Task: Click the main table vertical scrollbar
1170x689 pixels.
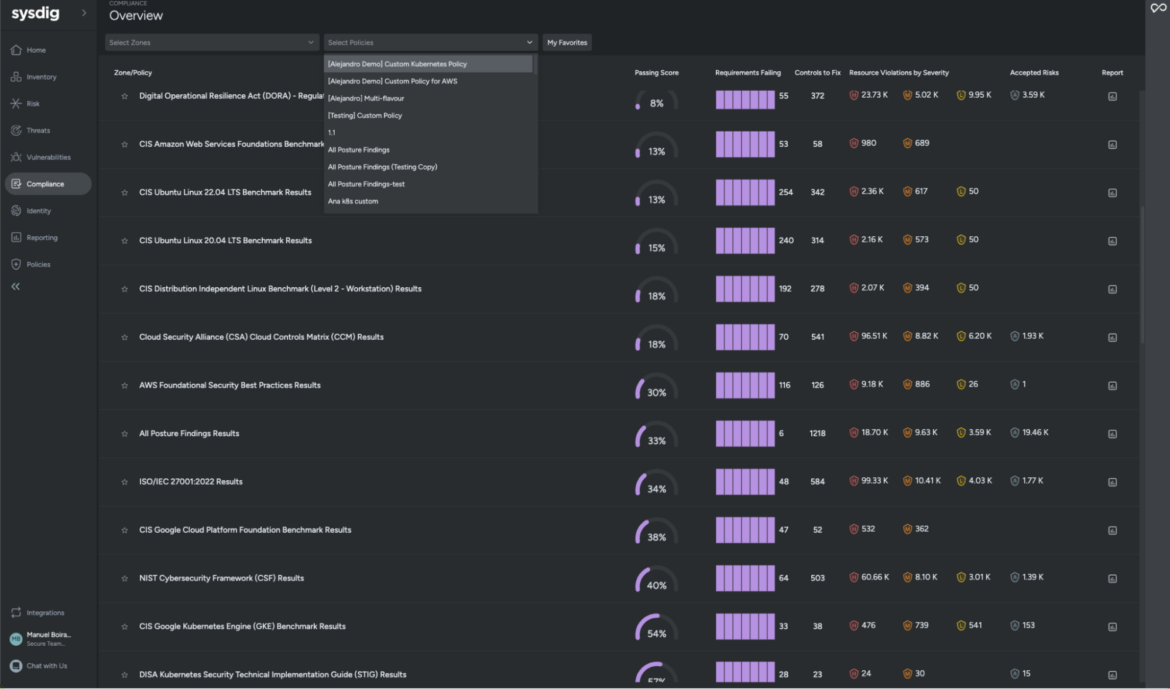Action: (1142, 275)
